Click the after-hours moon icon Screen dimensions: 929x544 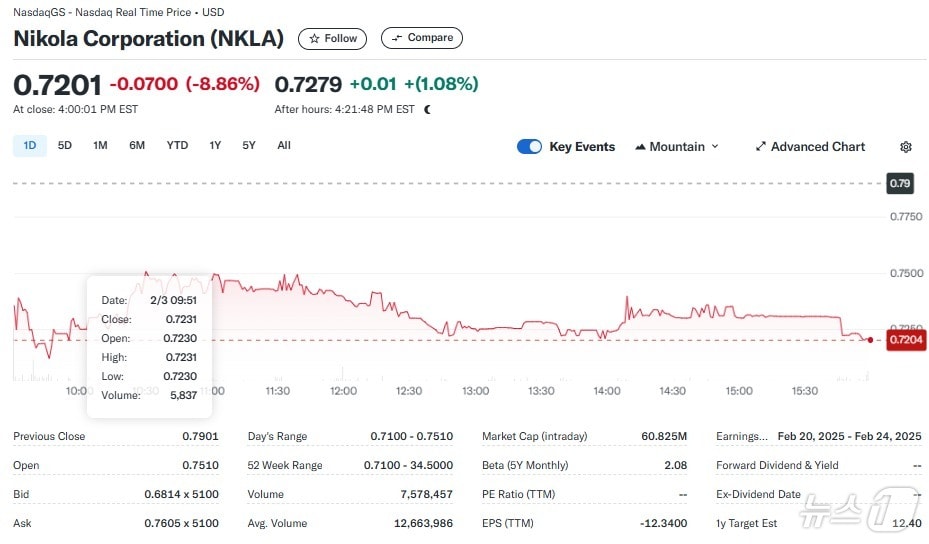pos(428,109)
